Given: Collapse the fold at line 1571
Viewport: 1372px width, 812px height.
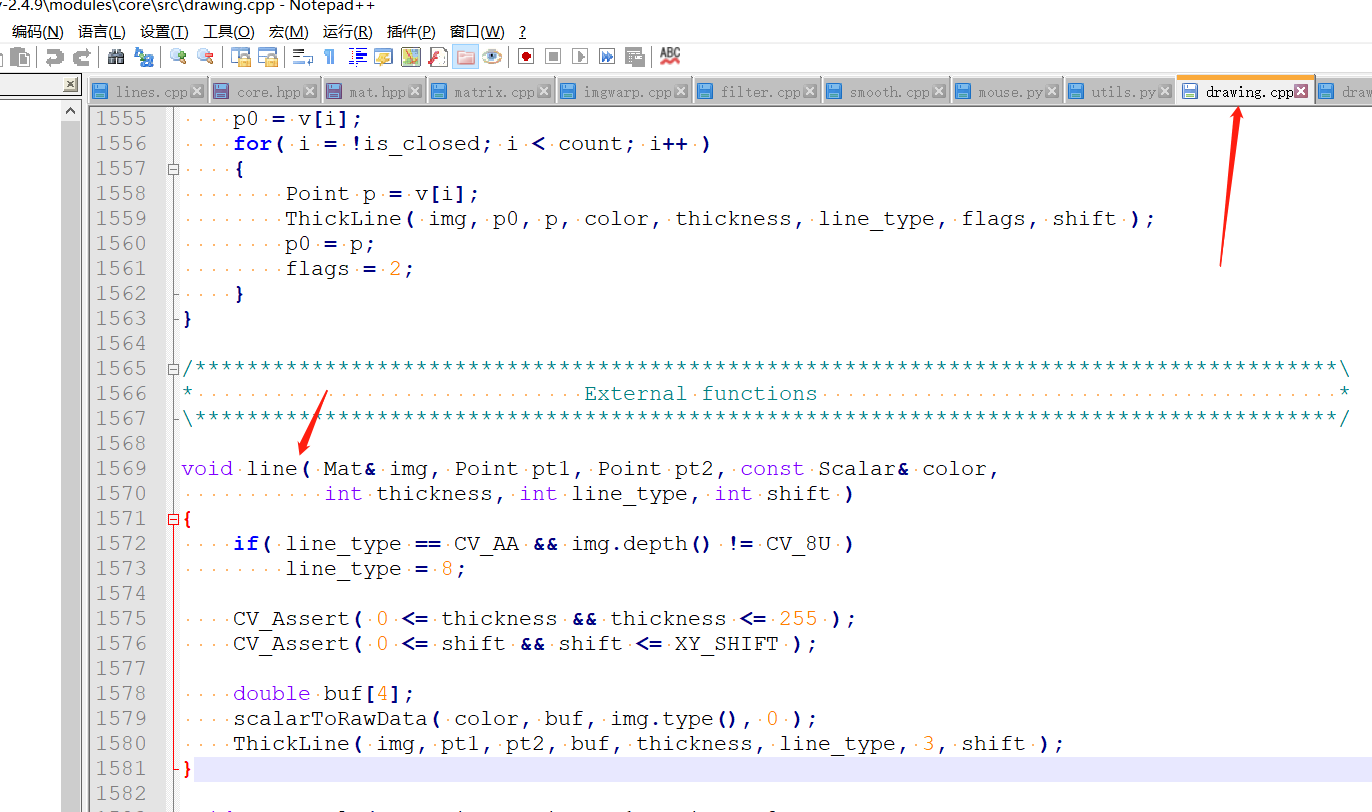Looking at the screenshot, I should pyautogui.click(x=172, y=518).
